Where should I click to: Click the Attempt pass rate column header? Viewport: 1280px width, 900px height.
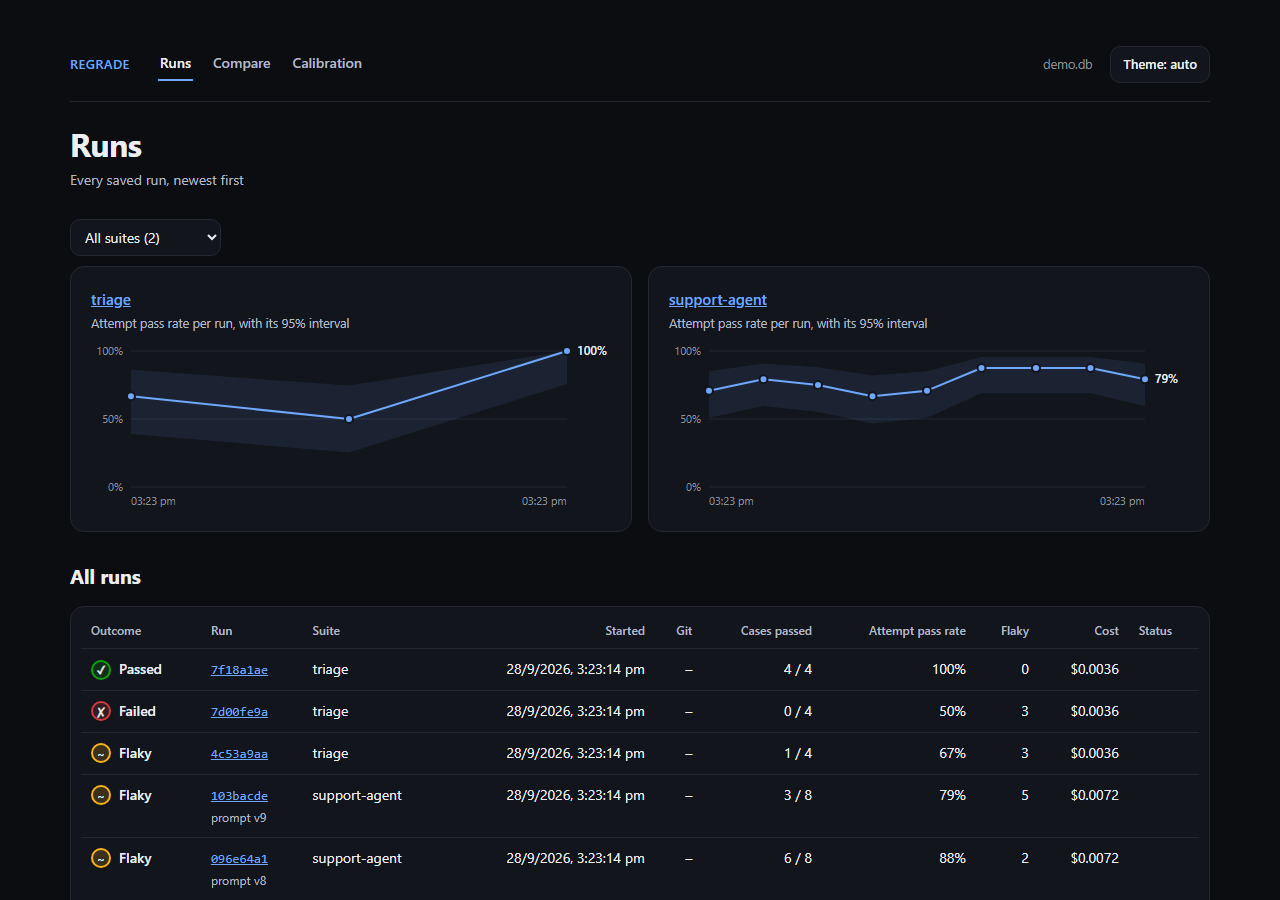point(917,631)
